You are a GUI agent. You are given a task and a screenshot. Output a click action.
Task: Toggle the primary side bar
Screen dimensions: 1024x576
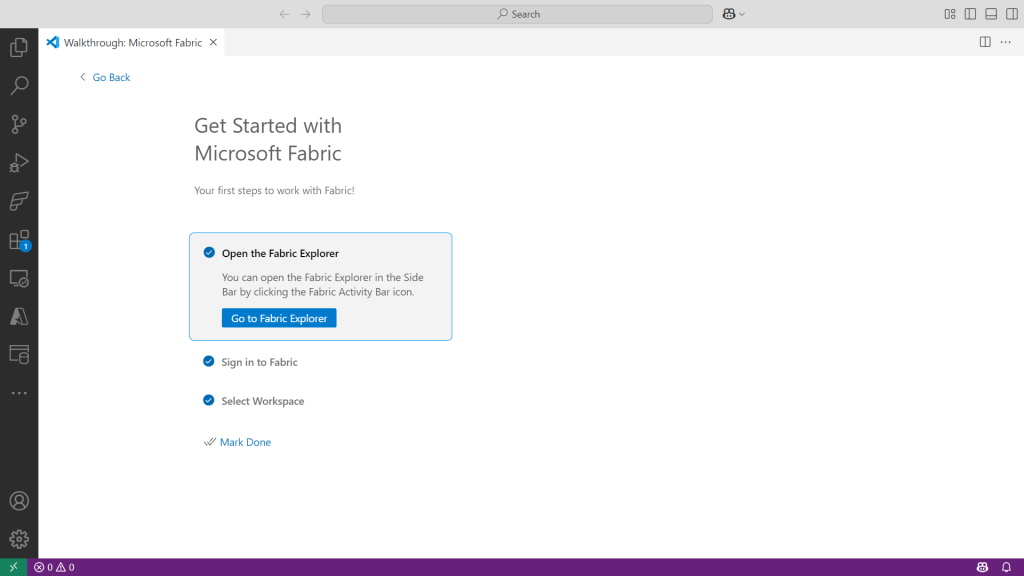[x=970, y=14]
